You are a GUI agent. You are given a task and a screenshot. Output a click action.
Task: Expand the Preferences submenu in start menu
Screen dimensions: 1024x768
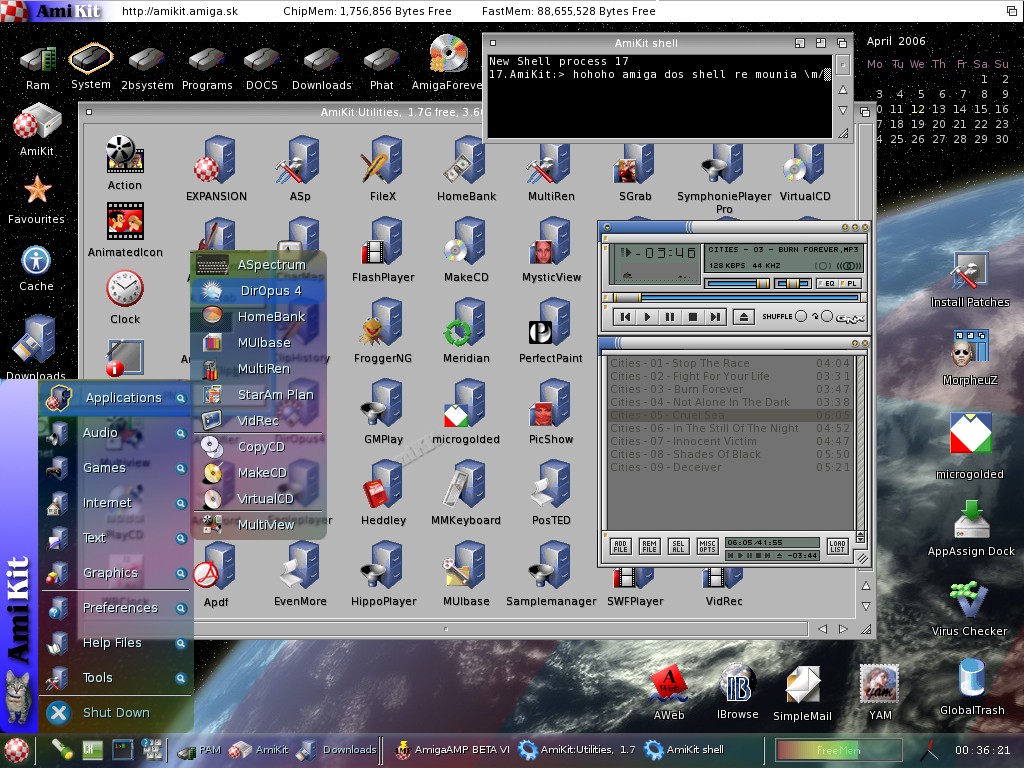(x=180, y=609)
